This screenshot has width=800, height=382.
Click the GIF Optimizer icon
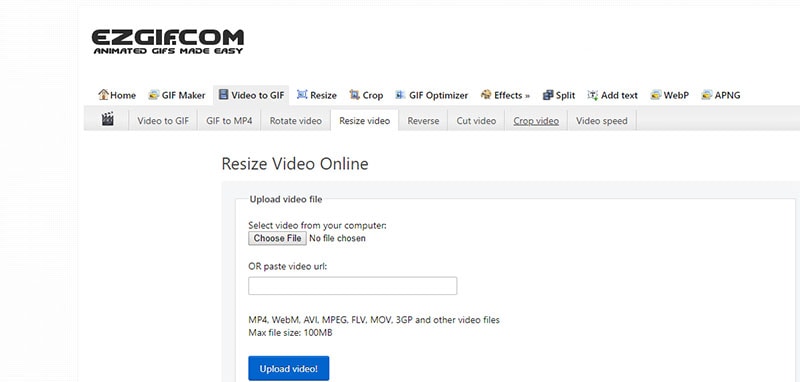click(401, 94)
